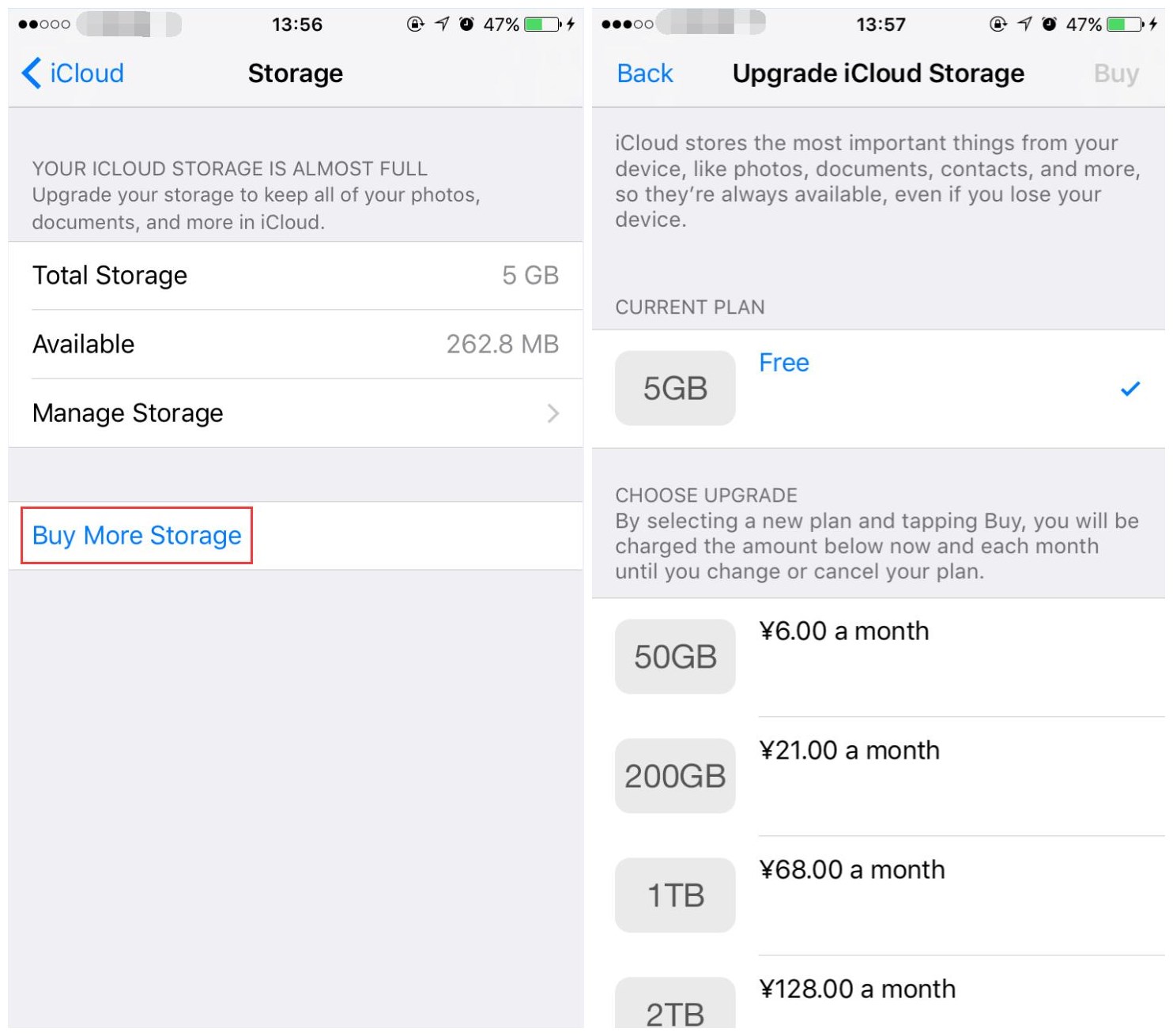The image size is (1173, 1036).
Task: Tap the 200GB plan badge
Action: (675, 776)
